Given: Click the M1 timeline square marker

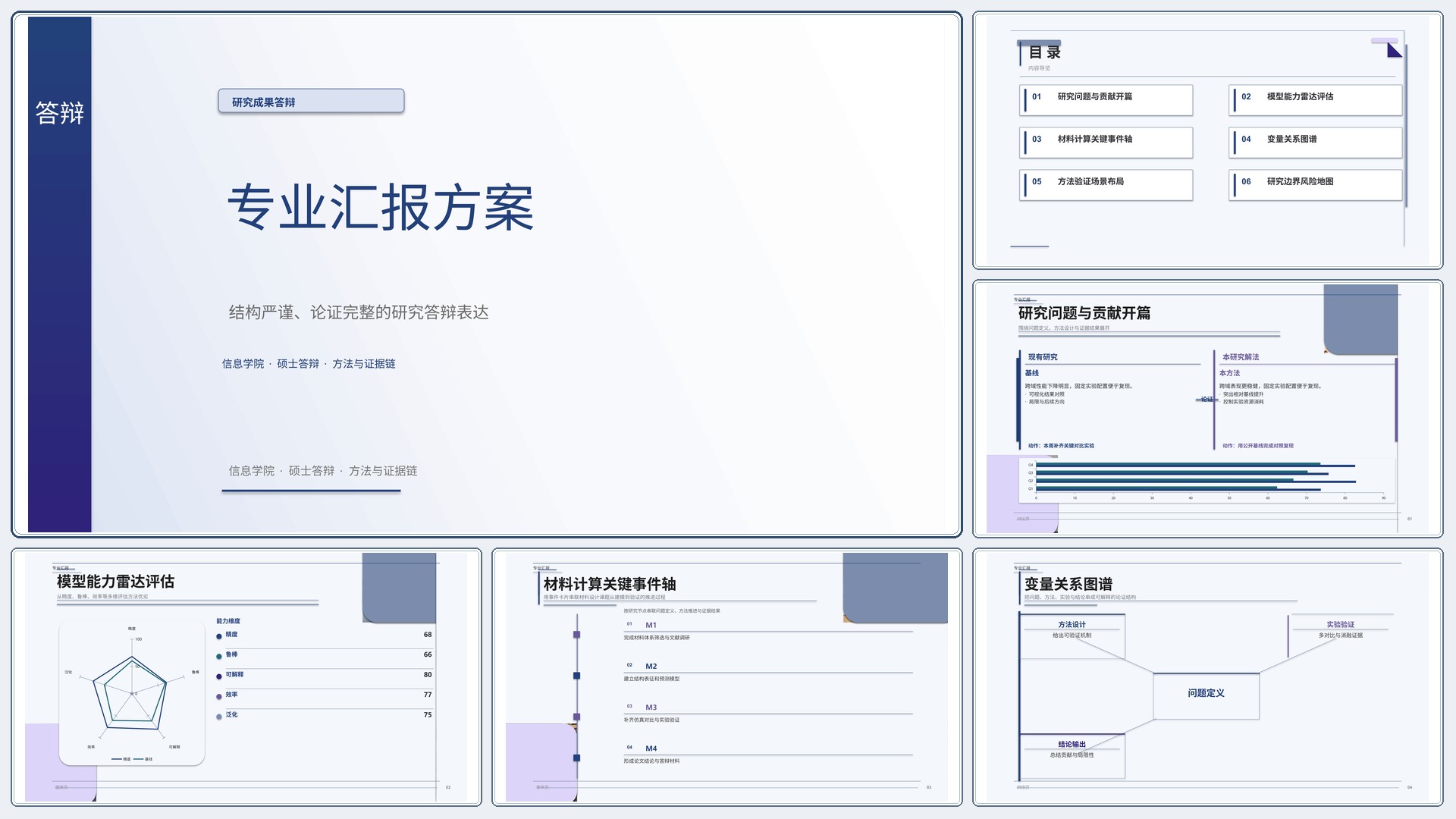Looking at the screenshot, I should 577,635.
